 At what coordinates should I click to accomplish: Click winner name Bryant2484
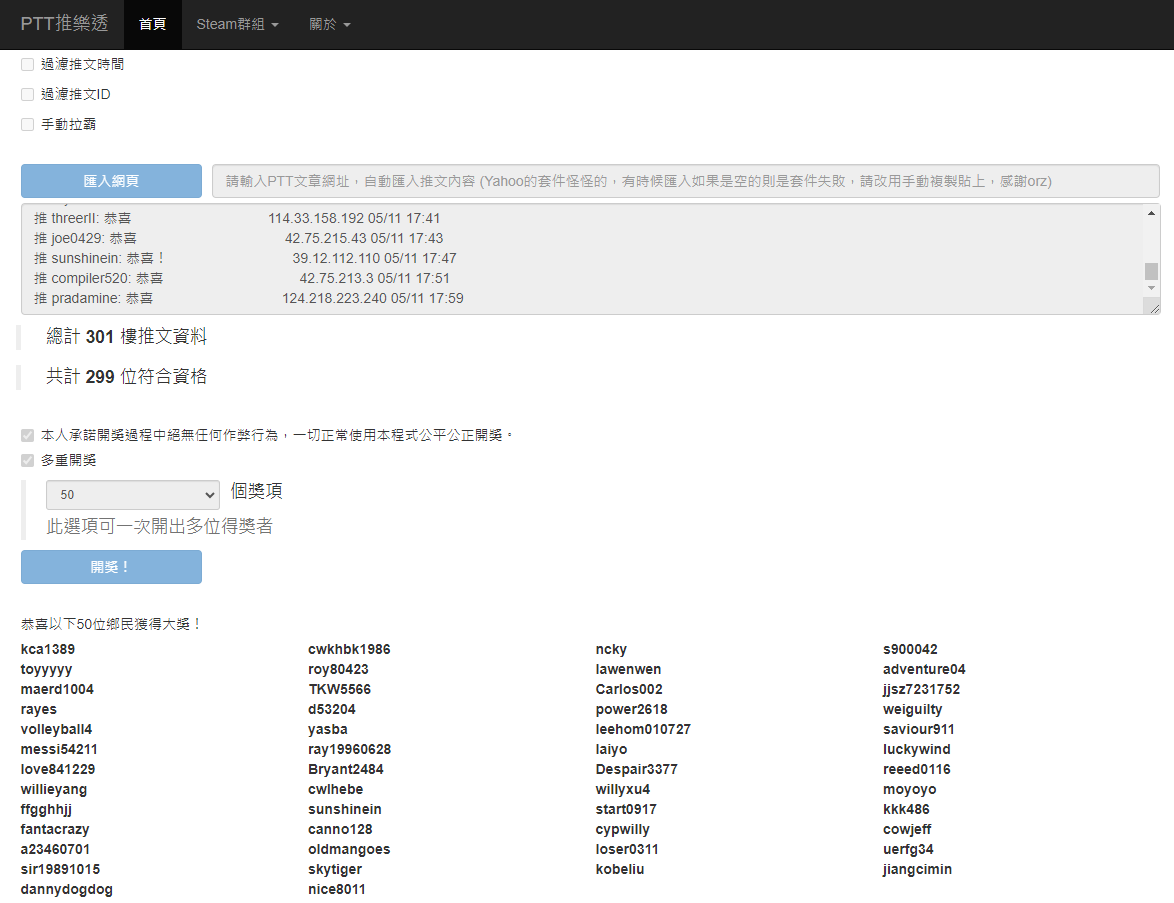[x=346, y=770]
